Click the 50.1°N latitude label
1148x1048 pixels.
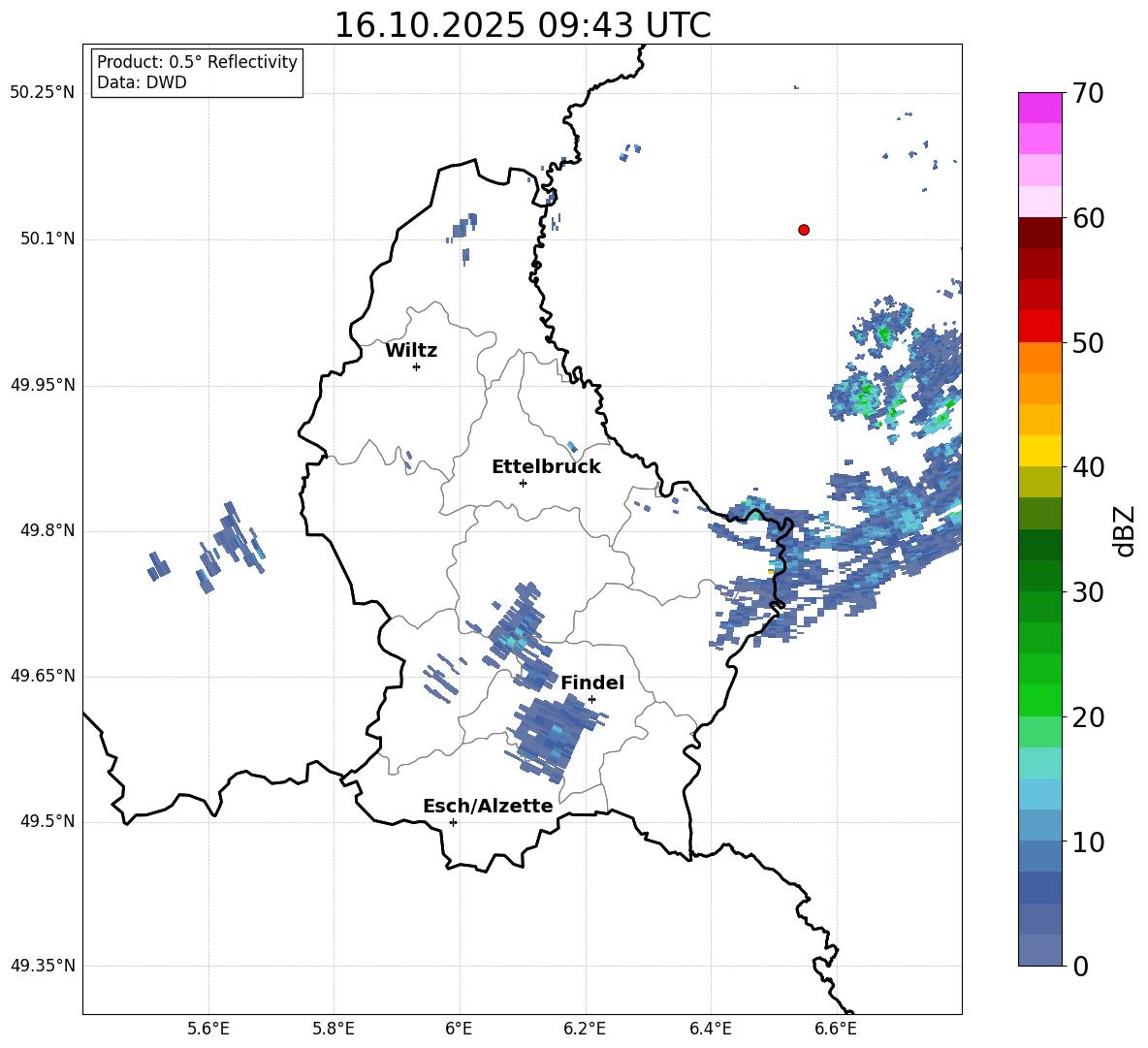coord(48,238)
